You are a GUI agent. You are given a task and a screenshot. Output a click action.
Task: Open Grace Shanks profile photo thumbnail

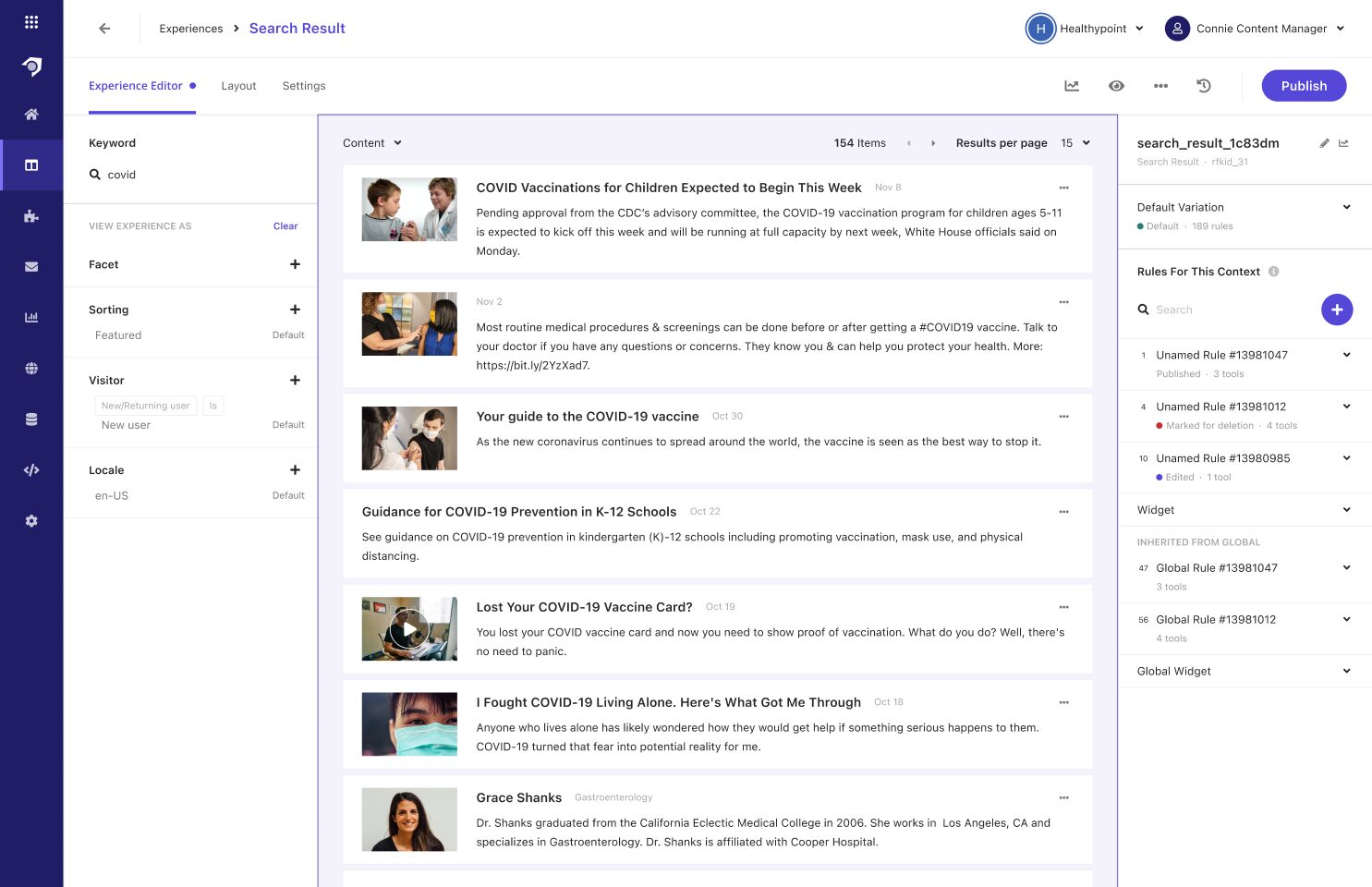409,820
